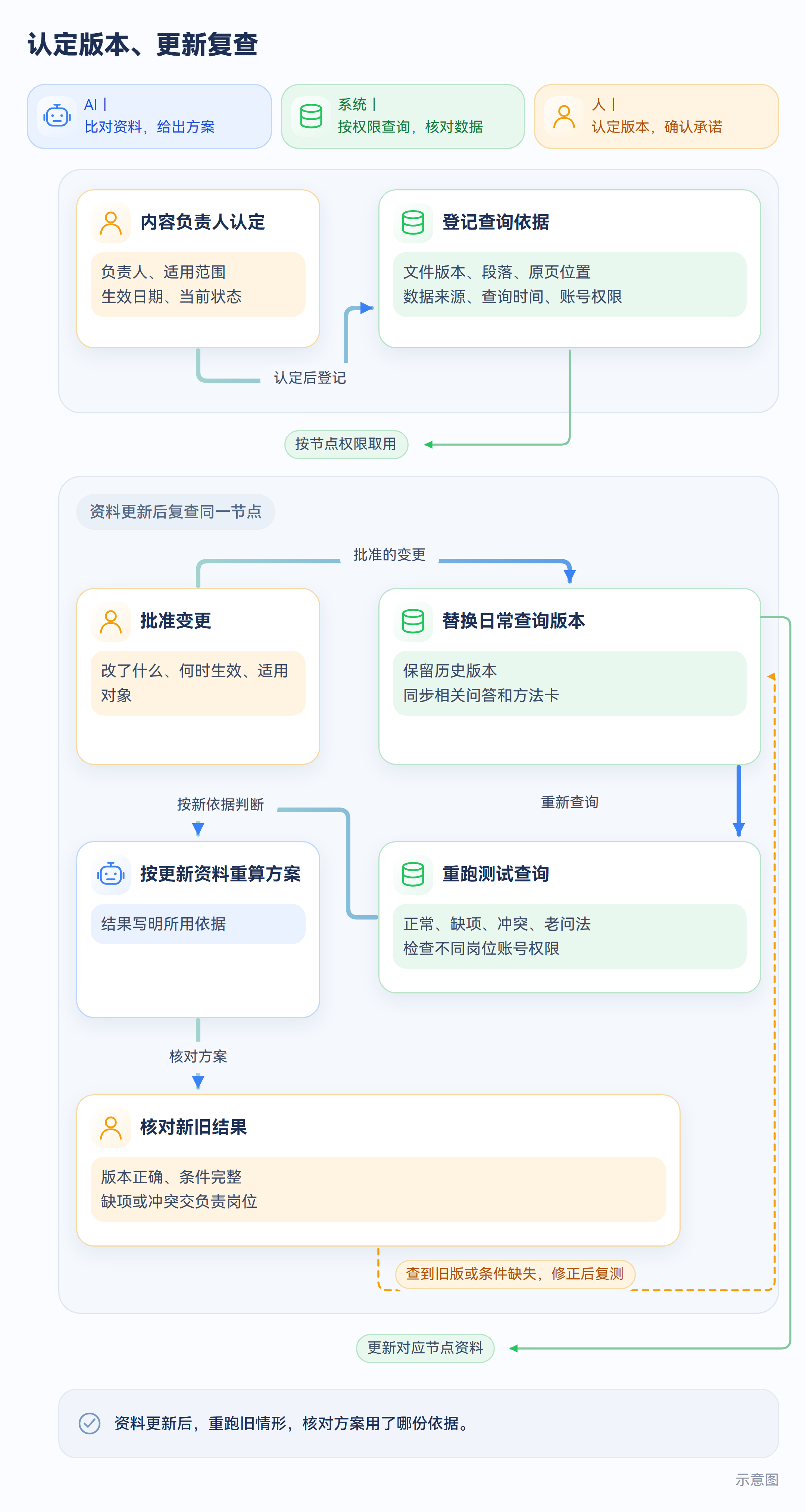Click the 正常、缺项、冲突、老问法 detail text

pos(497,924)
